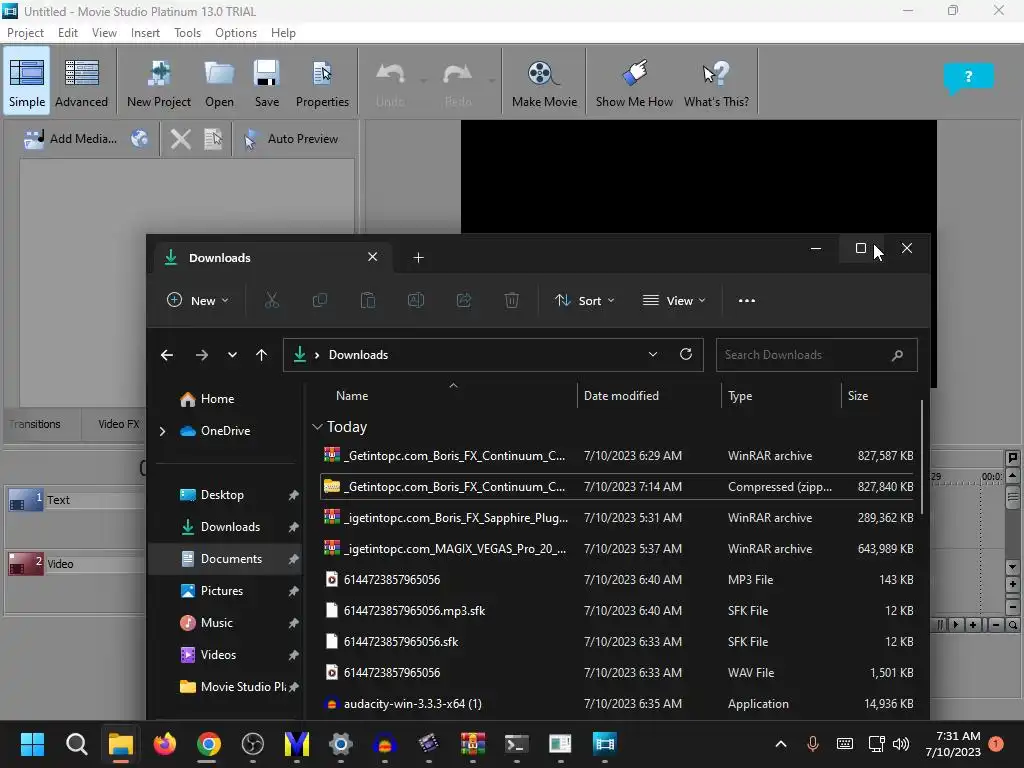
Task: Open Windows Start menu
Action: (x=32, y=744)
